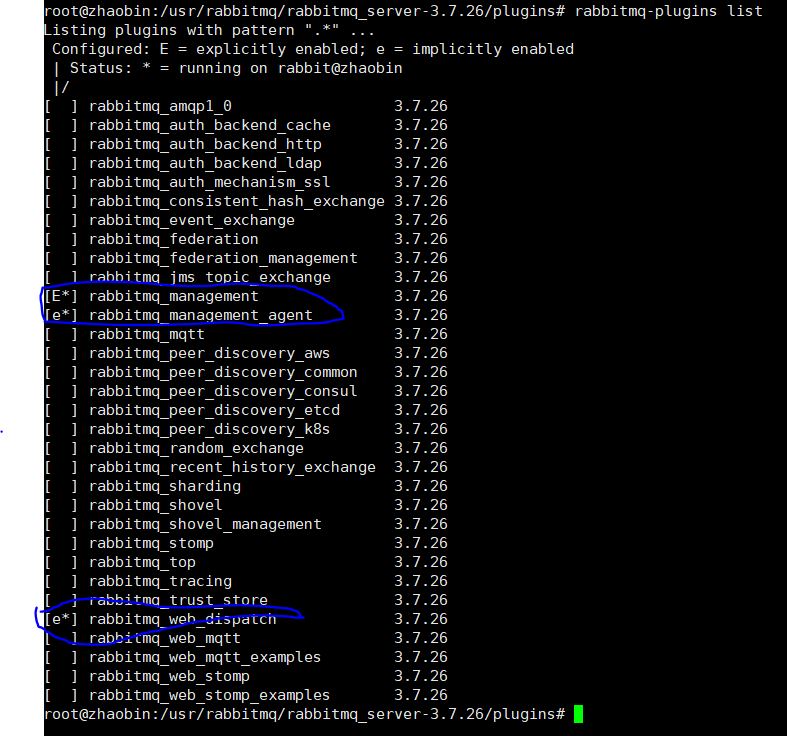The width and height of the screenshot is (787, 736).
Task: Click the bottom shell prompt path
Action: pyautogui.click(x=304, y=714)
